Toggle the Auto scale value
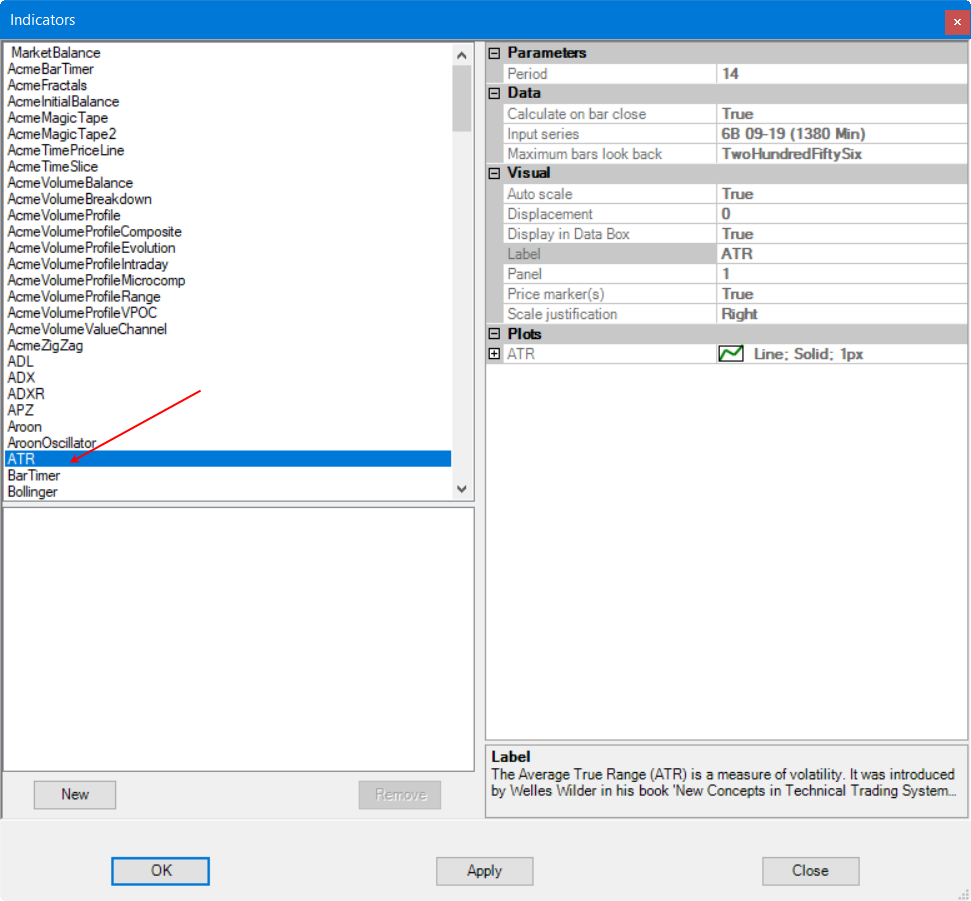 tap(840, 194)
